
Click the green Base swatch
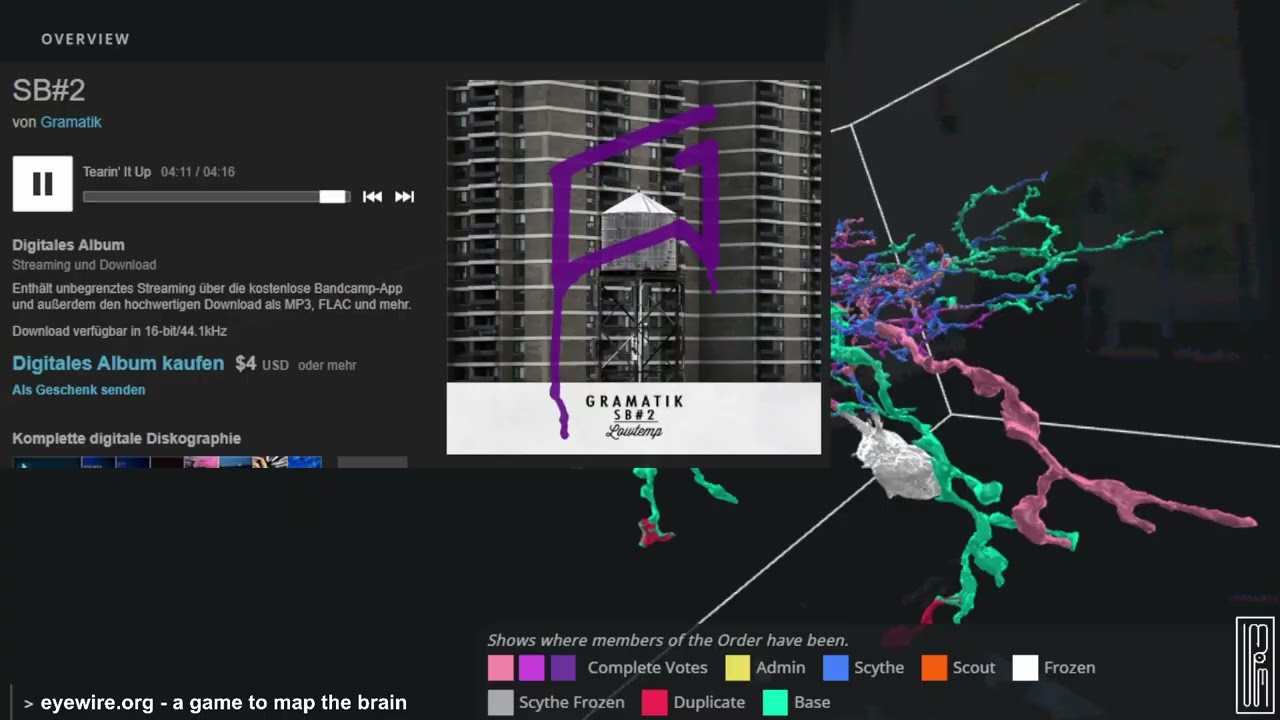[x=775, y=702]
